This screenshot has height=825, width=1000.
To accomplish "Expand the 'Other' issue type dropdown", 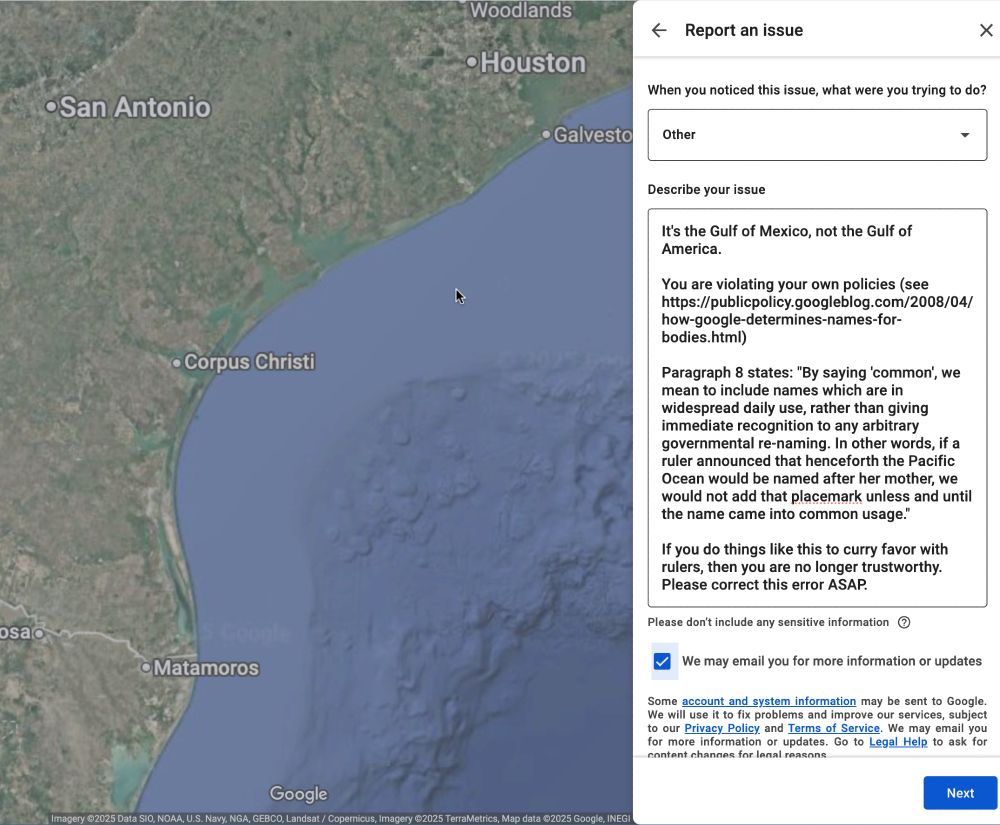I will [817, 135].
